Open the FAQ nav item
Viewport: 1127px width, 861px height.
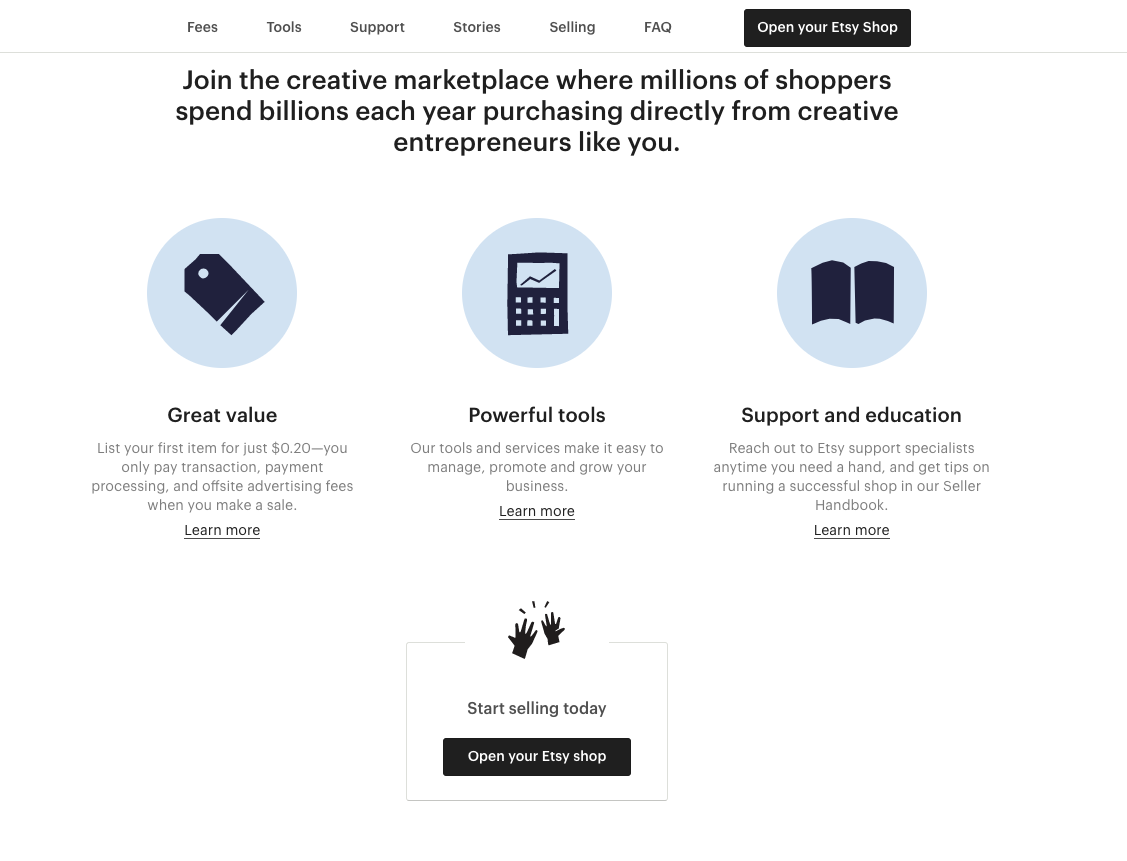[658, 27]
